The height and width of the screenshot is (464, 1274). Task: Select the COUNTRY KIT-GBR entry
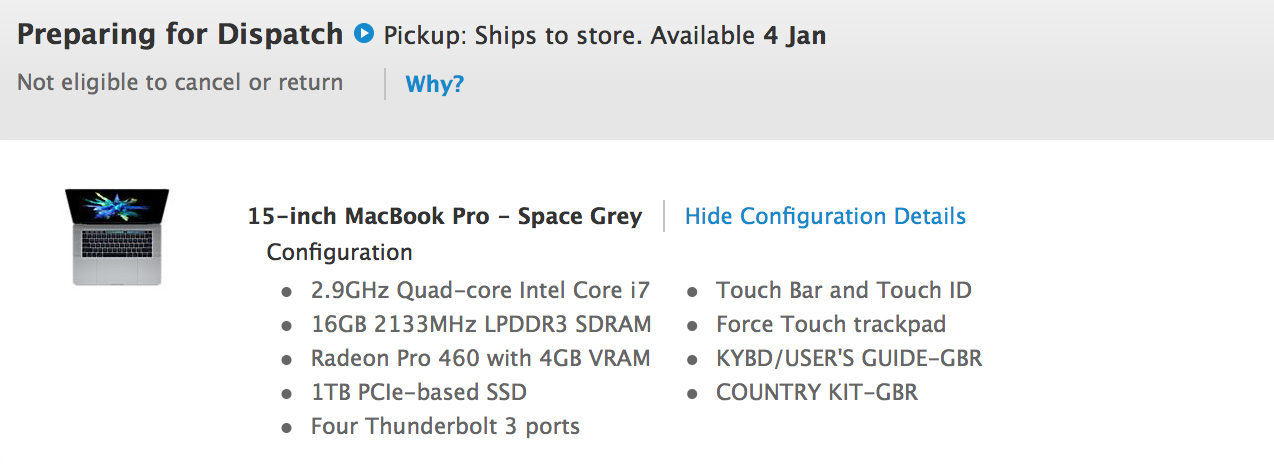[x=817, y=392]
